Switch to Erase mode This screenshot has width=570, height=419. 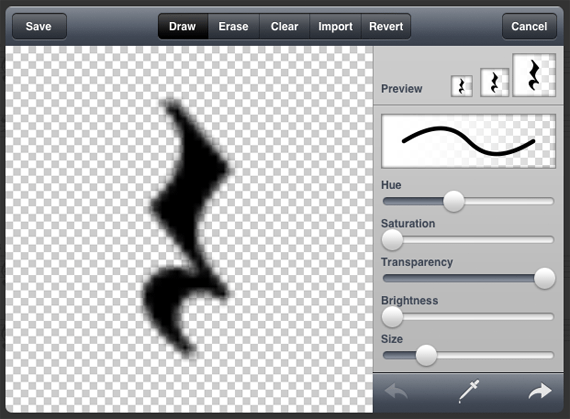tap(233, 26)
